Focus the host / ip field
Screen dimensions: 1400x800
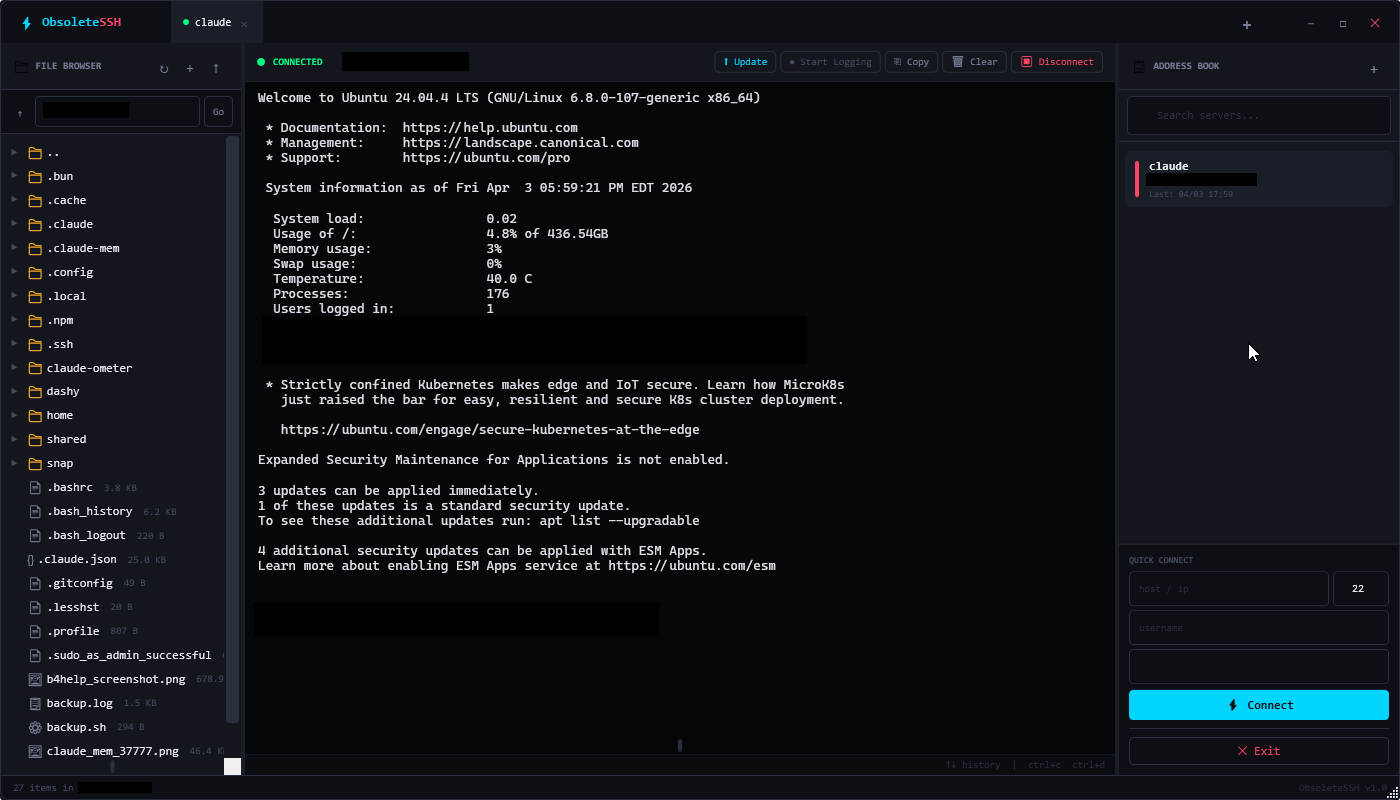pyautogui.click(x=1229, y=589)
